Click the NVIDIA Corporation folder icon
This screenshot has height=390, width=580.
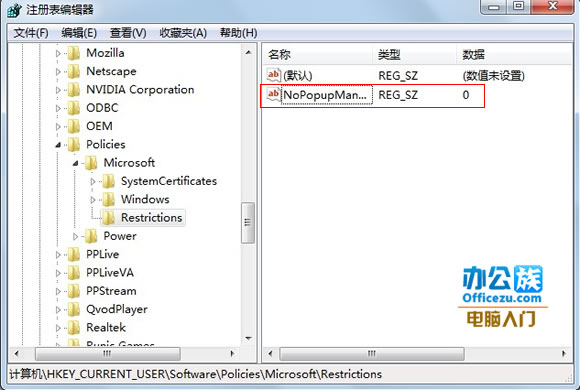(74, 90)
